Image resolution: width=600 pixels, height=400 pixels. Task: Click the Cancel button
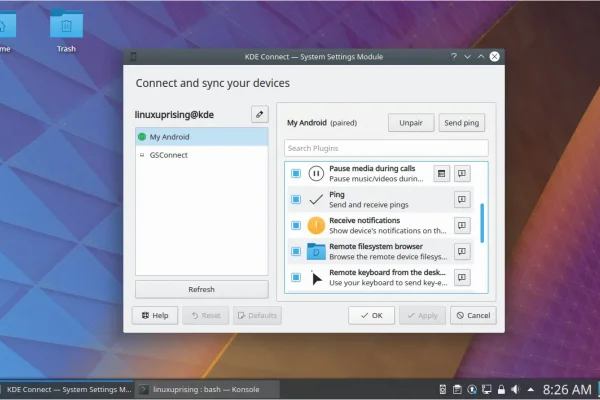pyautogui.click(x=473, y=315)
